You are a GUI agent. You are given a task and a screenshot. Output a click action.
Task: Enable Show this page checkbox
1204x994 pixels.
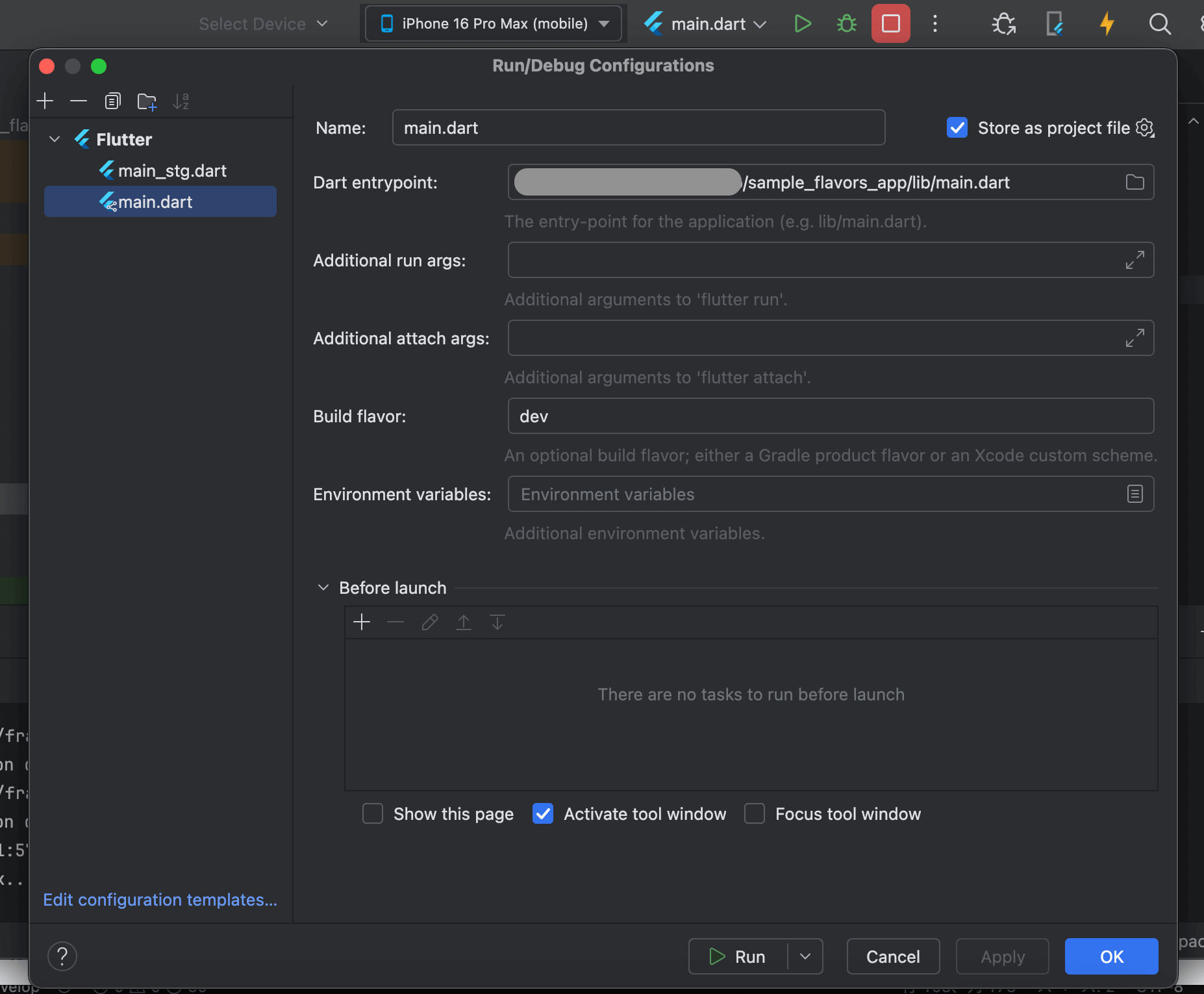[373, 813]
